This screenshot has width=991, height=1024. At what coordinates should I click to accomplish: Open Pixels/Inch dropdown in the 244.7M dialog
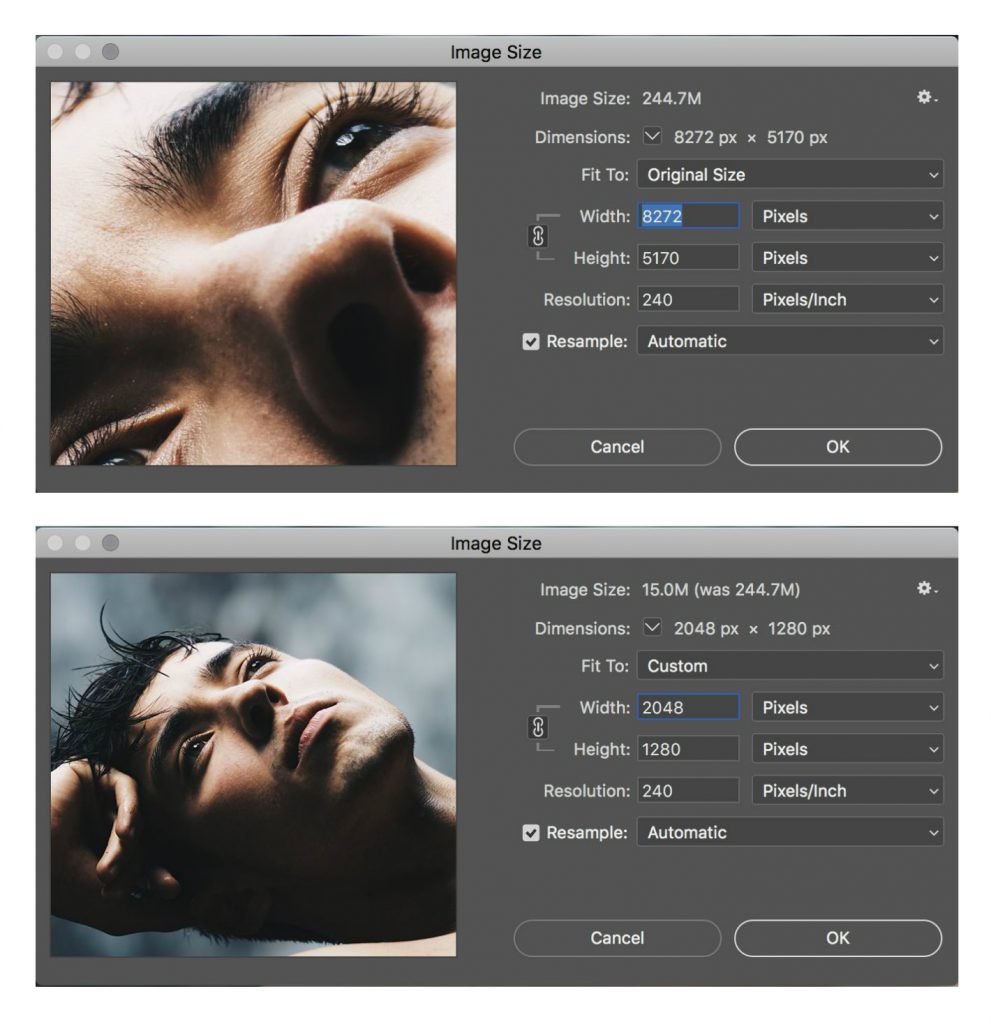(847, 300)
